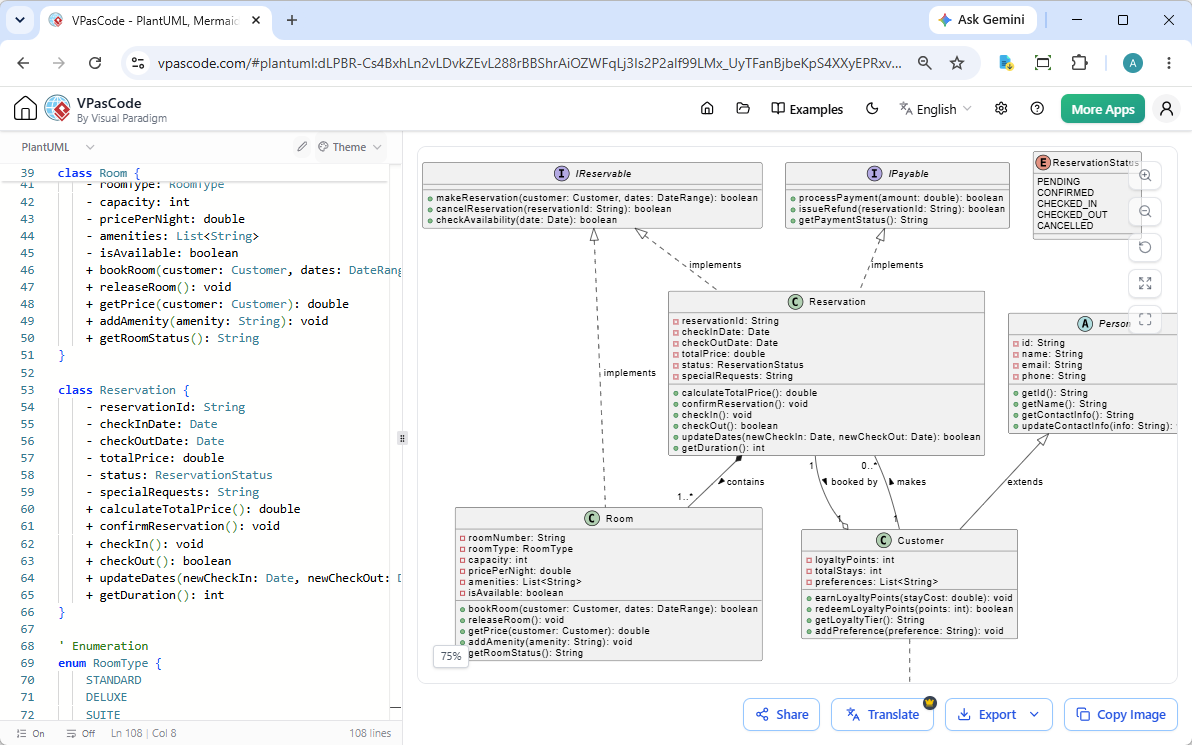Click the More Apps button
Screen dimensions: 1192x745
click(x=1102, y=109)
